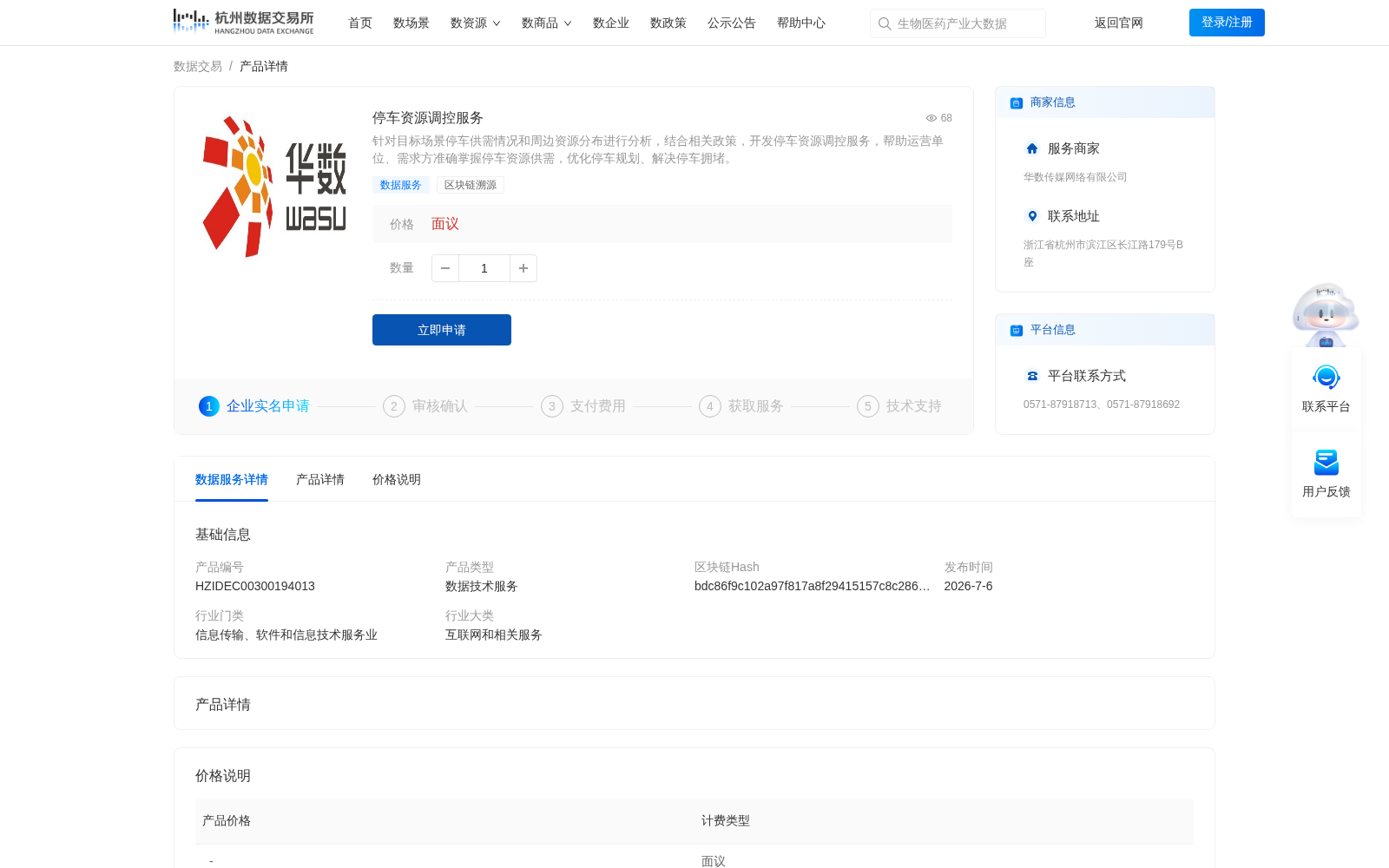This screenshot has width=1389, height=868.
Task: Open the 首页 nav item
Action: pyautogui.click(x=360, y=23)
